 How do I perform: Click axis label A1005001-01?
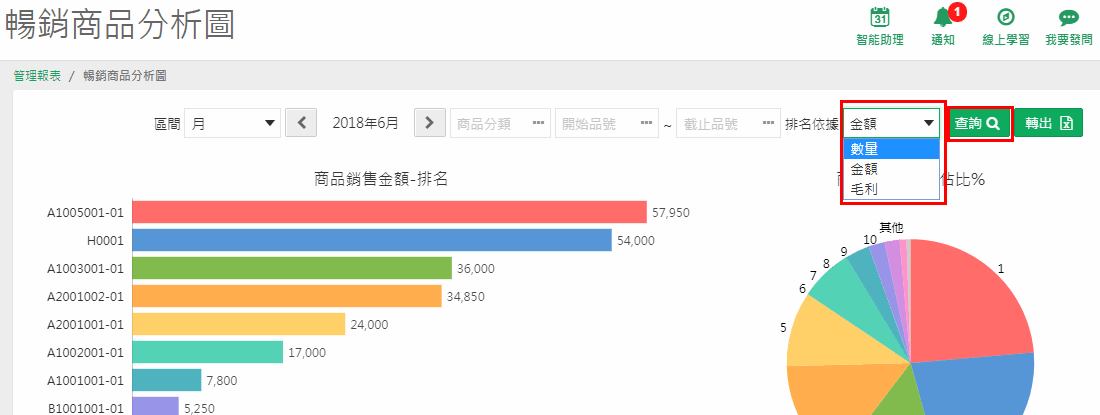pos(86,212)
